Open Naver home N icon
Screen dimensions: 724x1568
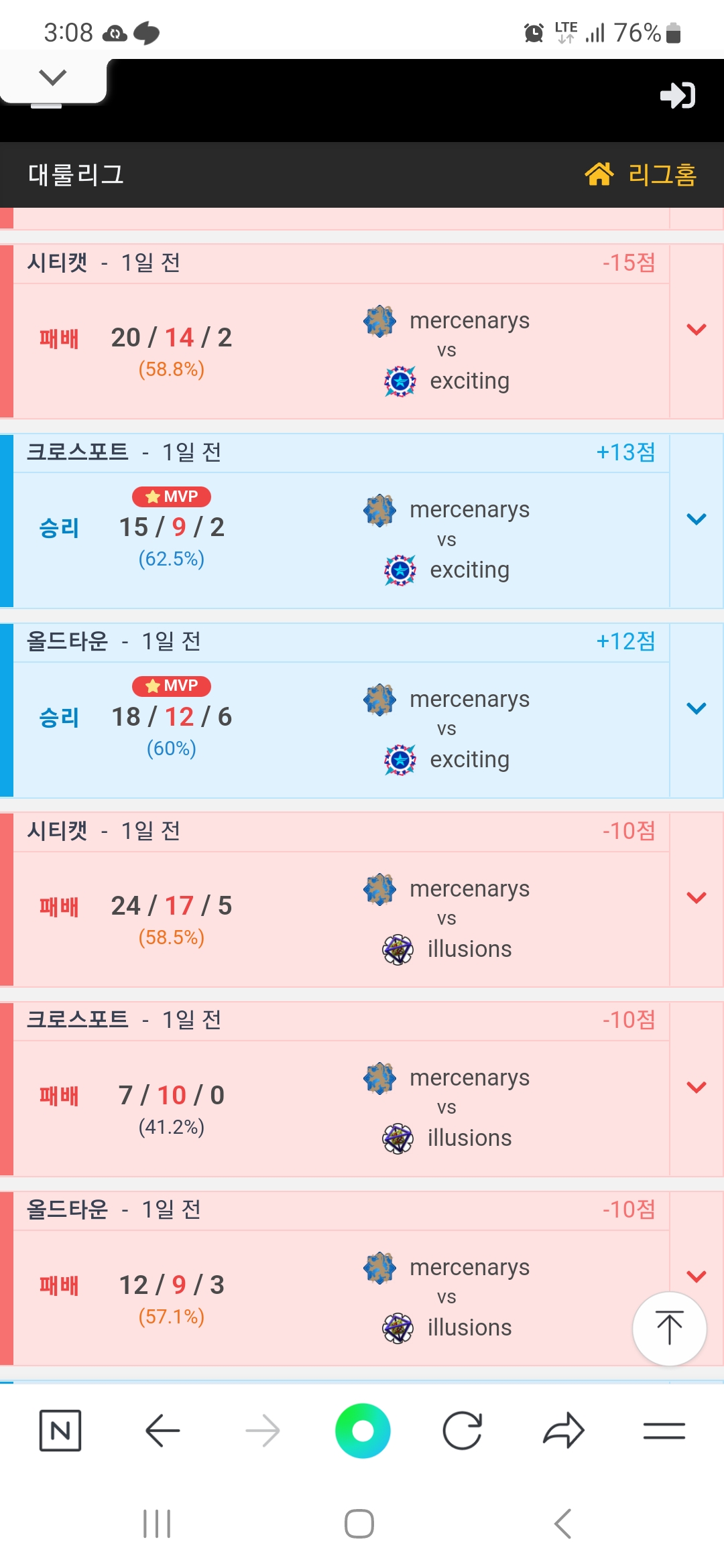[x=60, y=1431]
